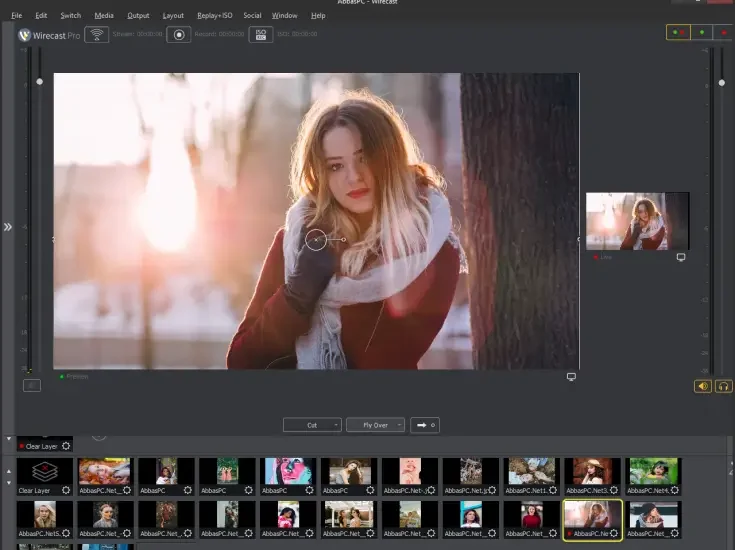The width and height of the screenshot is (735, 550).
Task: Open the gear for the AbbasPC.Net3 shot
Action: point(614,490)
